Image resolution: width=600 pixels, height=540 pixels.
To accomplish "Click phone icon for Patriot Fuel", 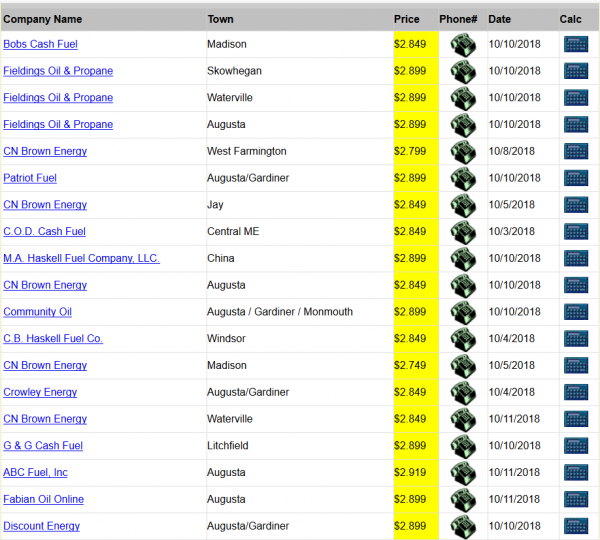I will [x=462, y=179].
